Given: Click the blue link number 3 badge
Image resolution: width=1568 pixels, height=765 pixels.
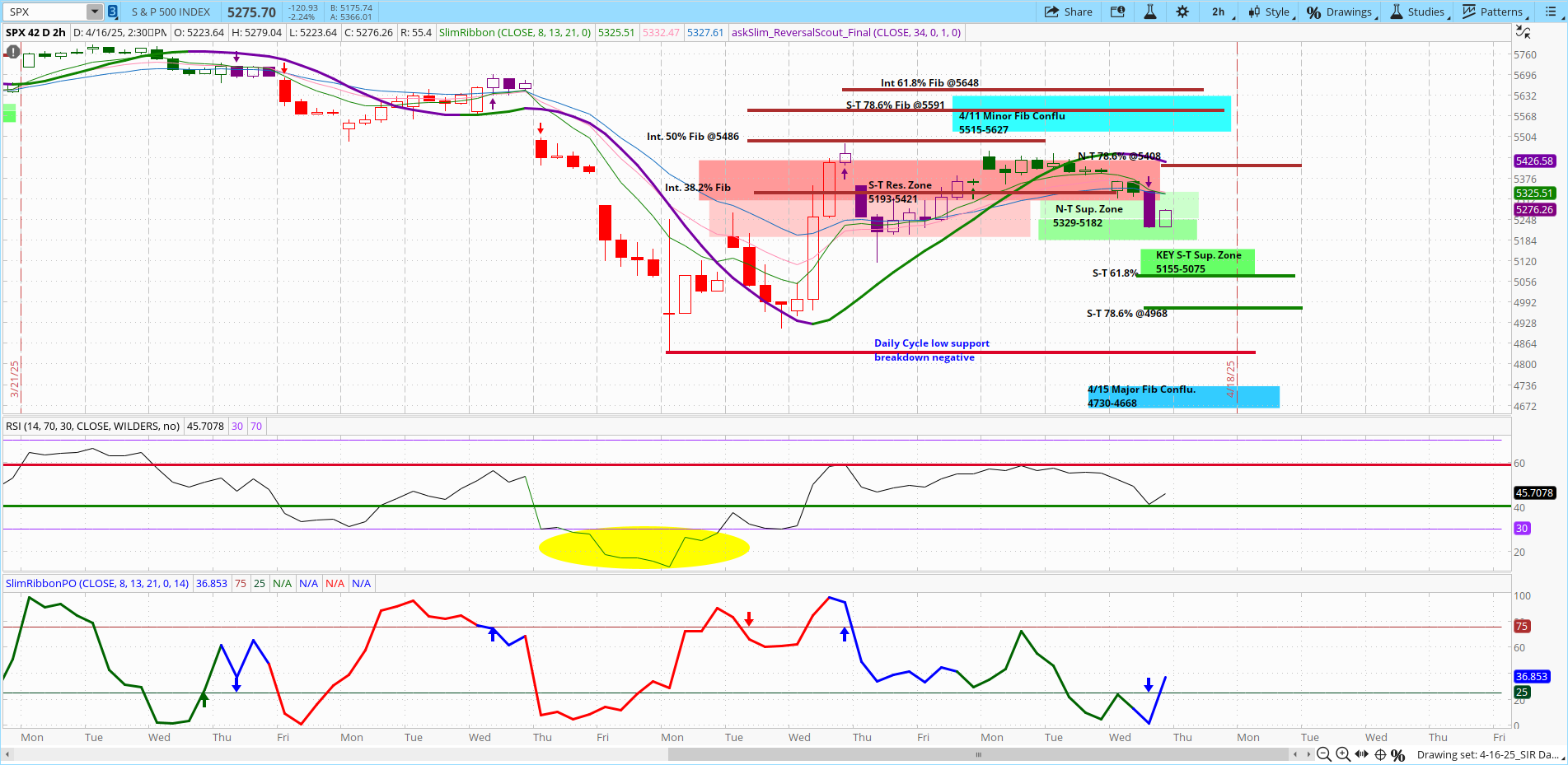Looking at the screenshot, I should click(x=111, y=12).
